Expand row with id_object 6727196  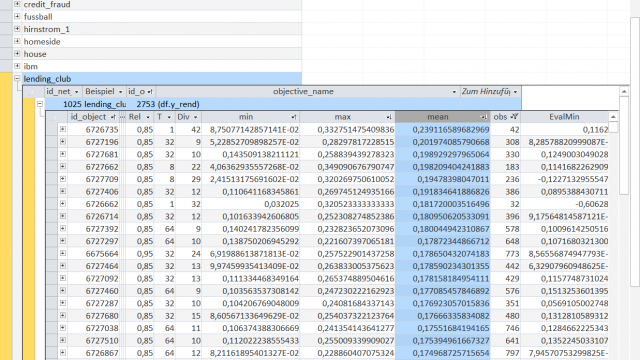tap(62, 142)
